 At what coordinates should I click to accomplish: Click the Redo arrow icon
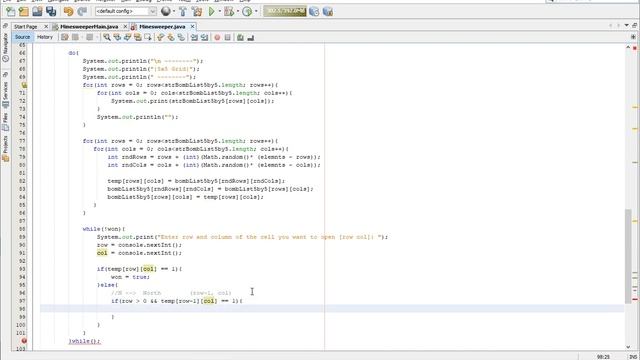(x=82, y=11)
